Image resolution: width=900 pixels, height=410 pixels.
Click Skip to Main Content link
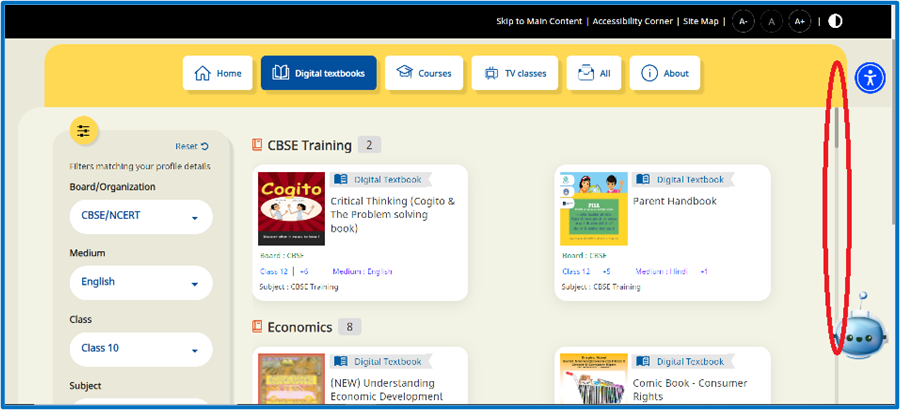coord(538,21)
